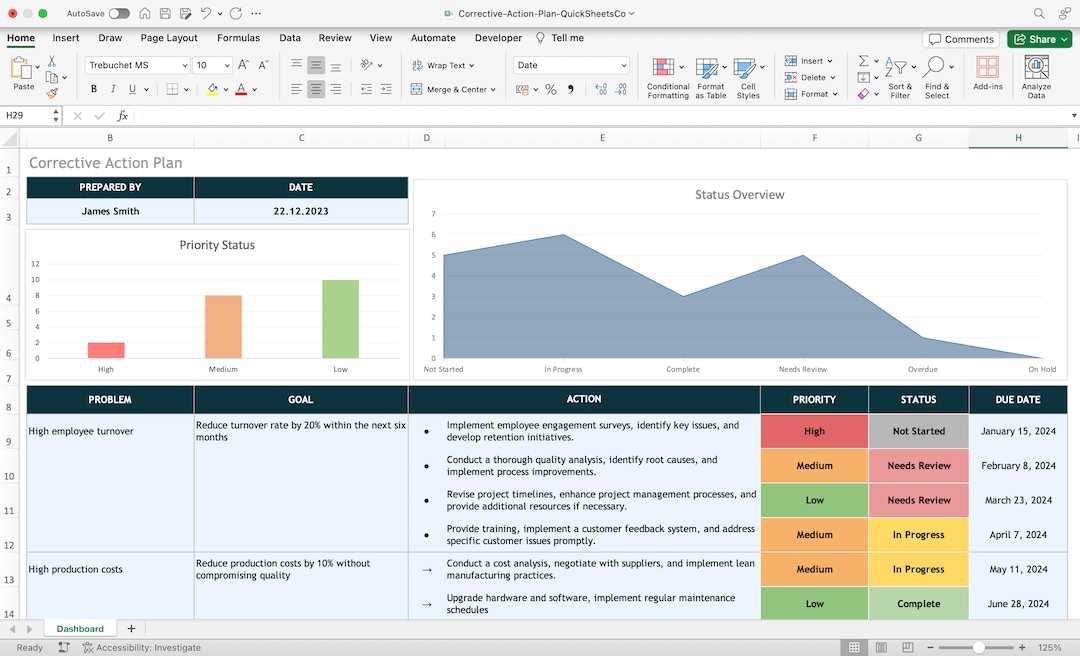Select the Format as Table icon
Screen dimensions: 1080x656
711,75
